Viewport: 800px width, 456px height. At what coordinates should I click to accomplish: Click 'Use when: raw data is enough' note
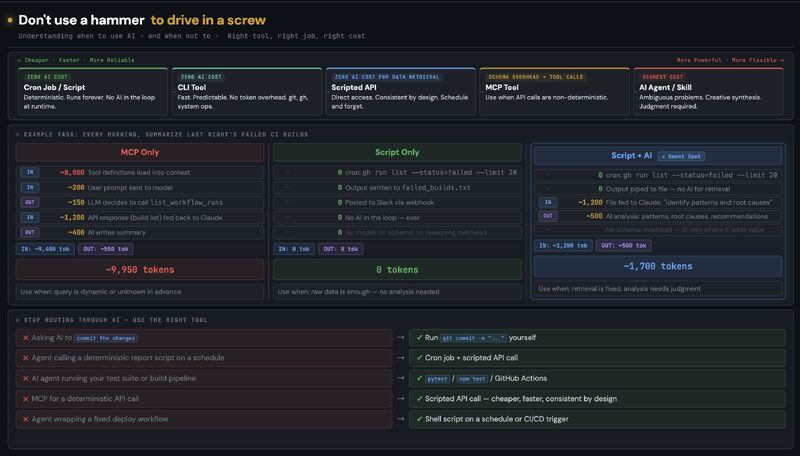coord(397,292)
